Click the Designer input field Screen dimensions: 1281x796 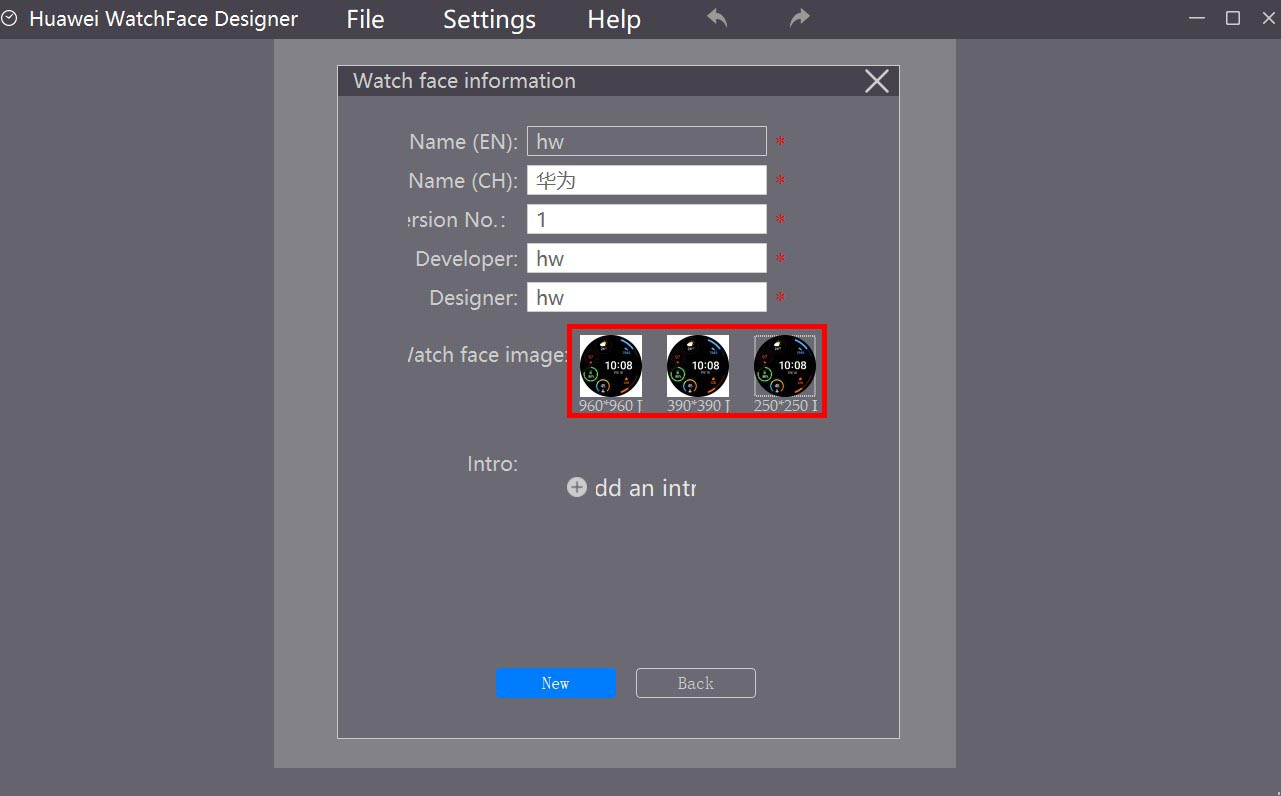pyautogui.click(x=647, y=297)
